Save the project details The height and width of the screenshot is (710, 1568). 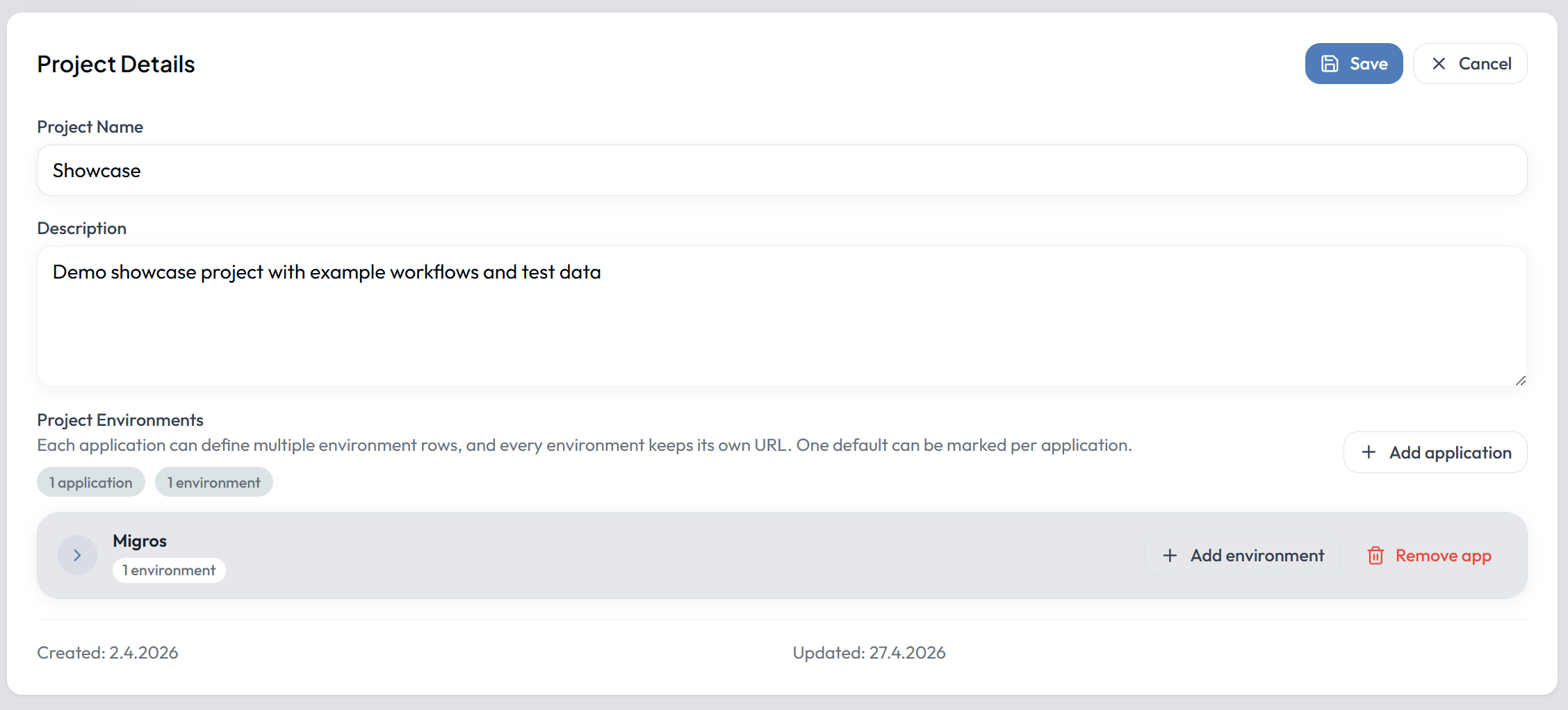pos(1354,64)
